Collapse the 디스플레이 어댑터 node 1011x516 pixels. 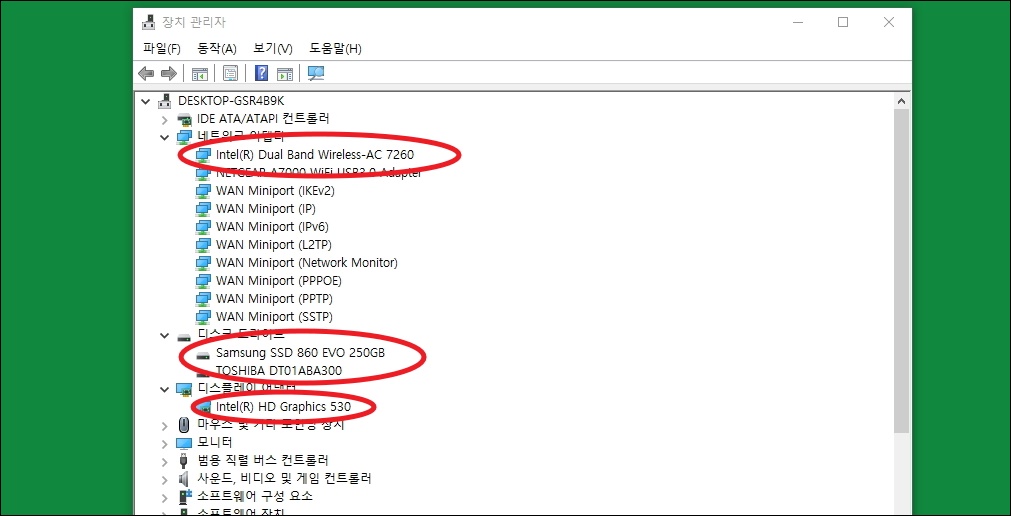(165, 389)
